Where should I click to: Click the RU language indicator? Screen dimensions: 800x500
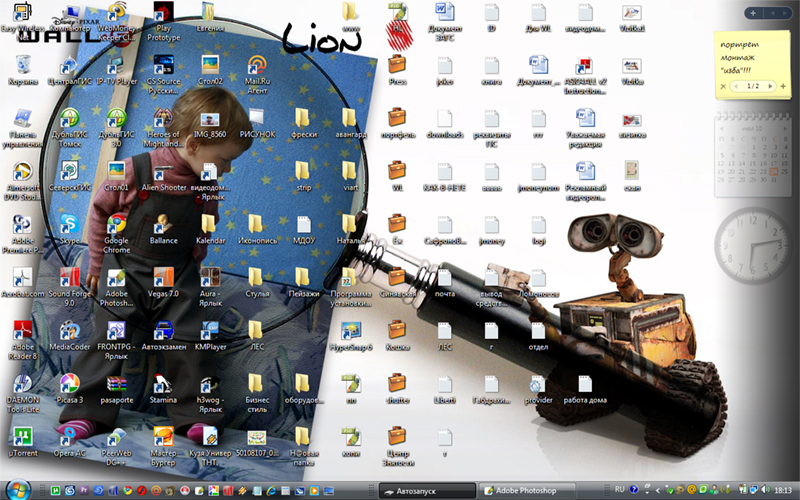pyautogui.click(x=619, y=489)
